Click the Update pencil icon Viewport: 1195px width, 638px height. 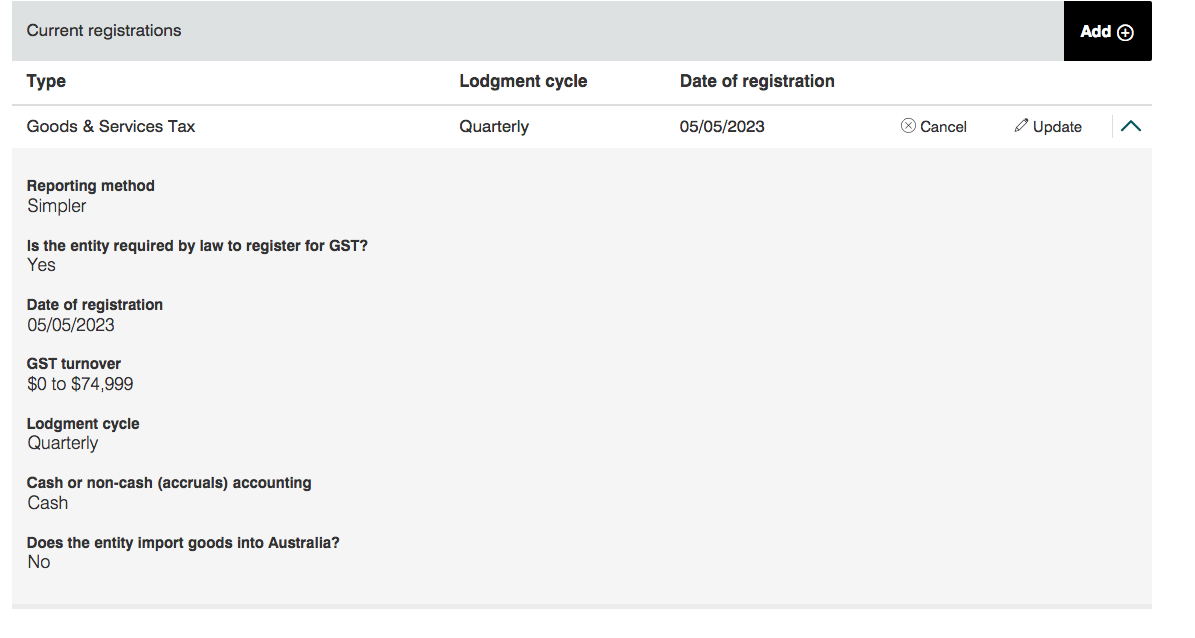(x=1021, y=126)
